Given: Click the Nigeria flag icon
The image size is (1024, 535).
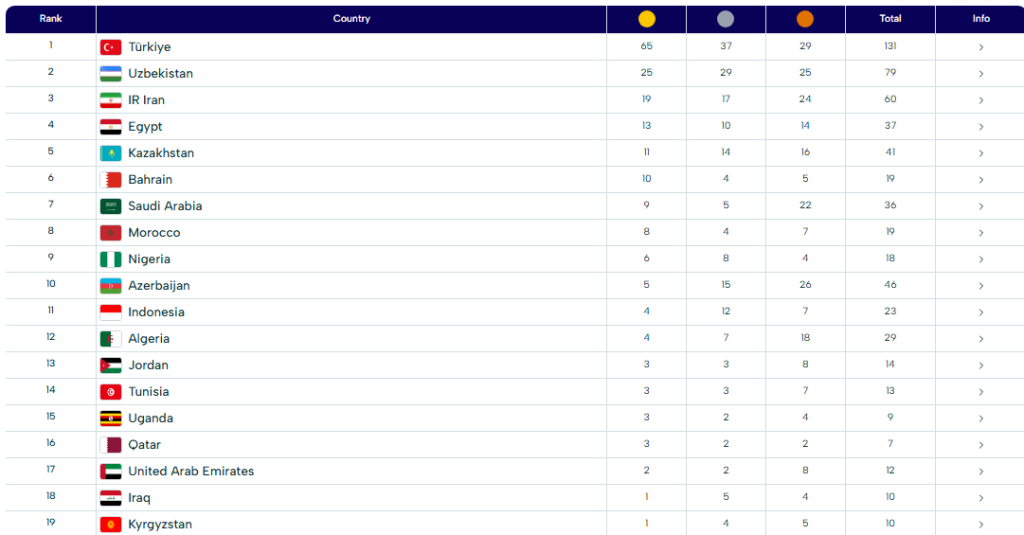Looking at the screenshot, I should (110, 259).
